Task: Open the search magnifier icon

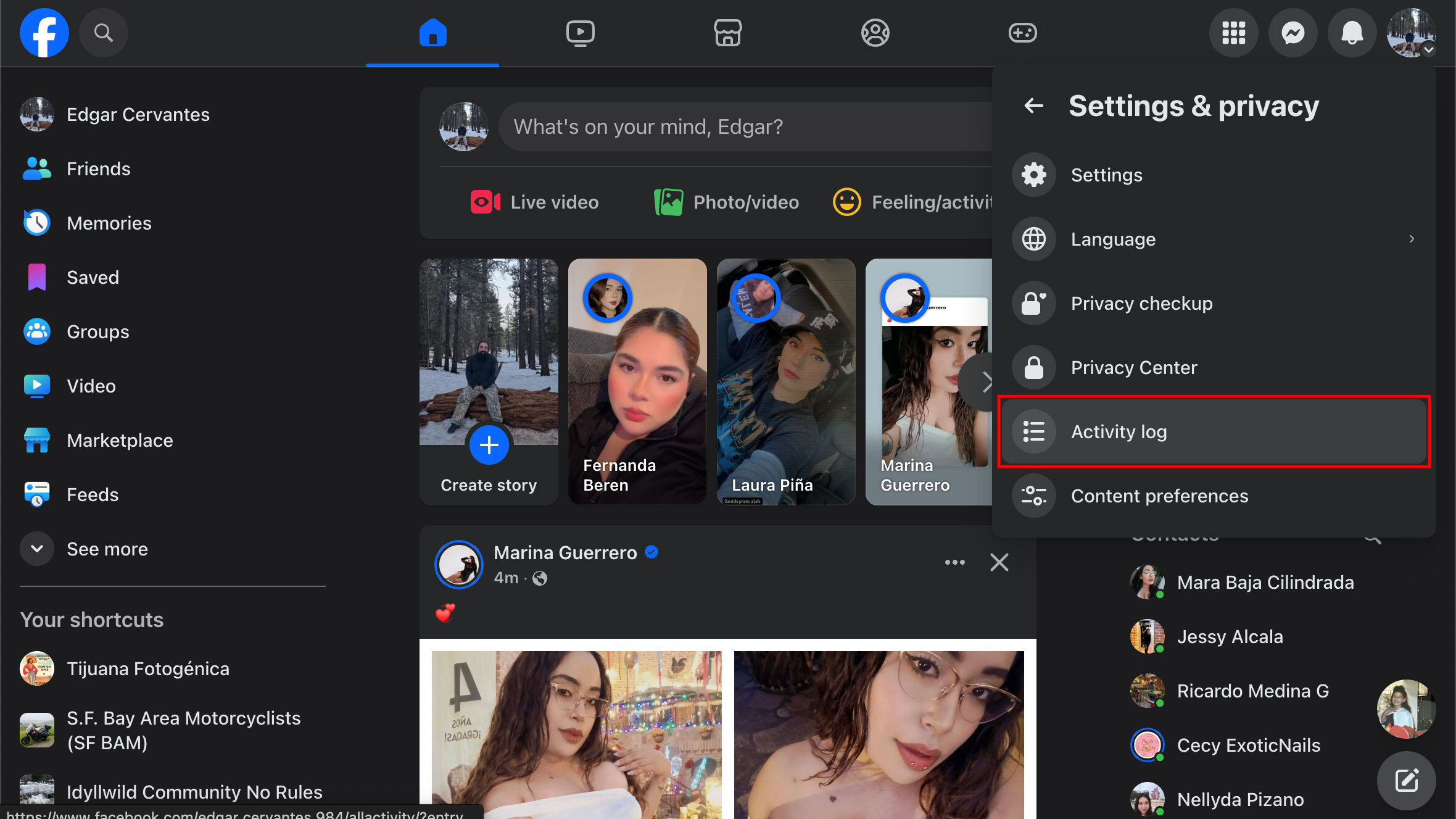Action: [x=103, y=33]
